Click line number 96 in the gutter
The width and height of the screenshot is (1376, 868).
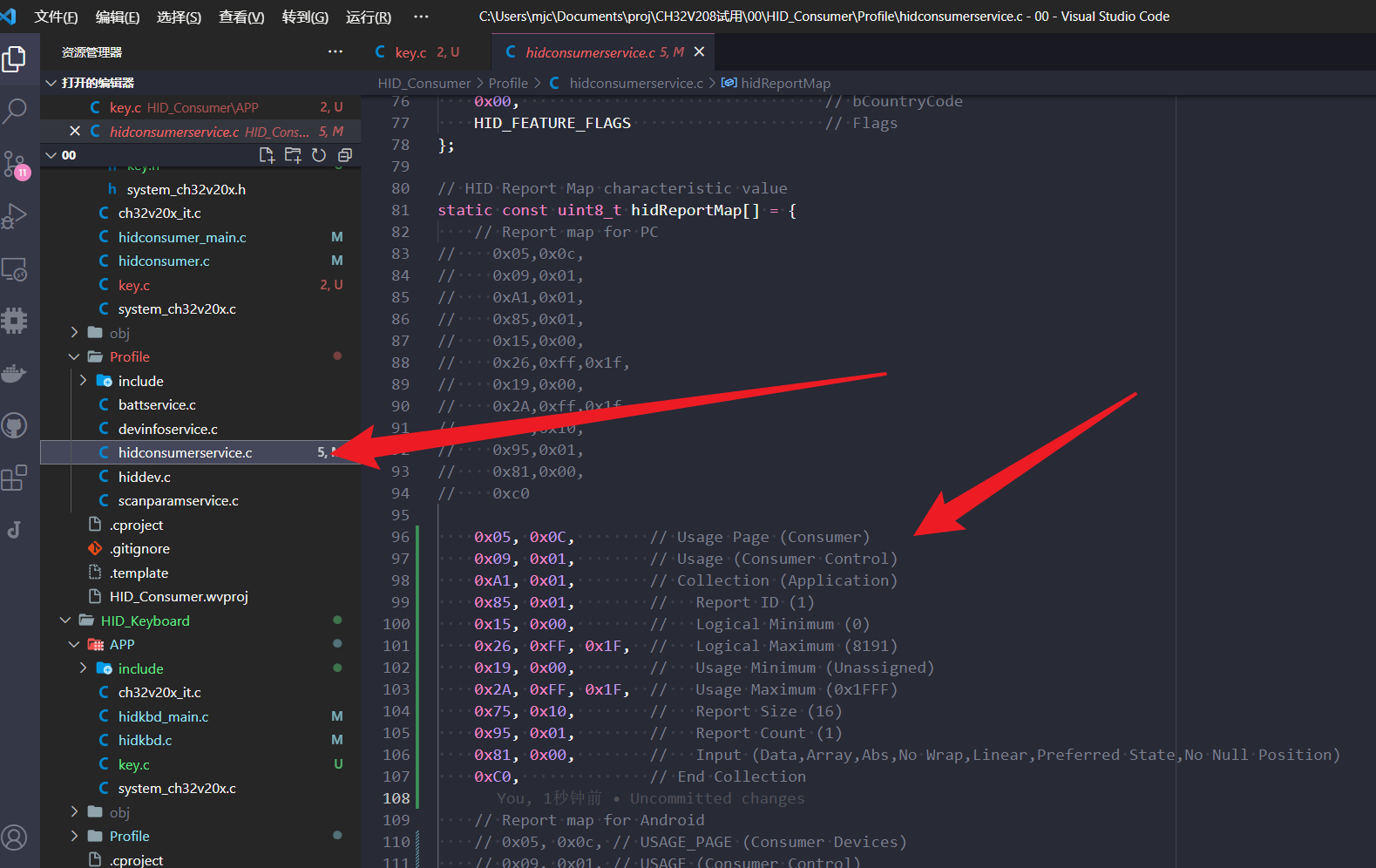(x=400, y=537)
